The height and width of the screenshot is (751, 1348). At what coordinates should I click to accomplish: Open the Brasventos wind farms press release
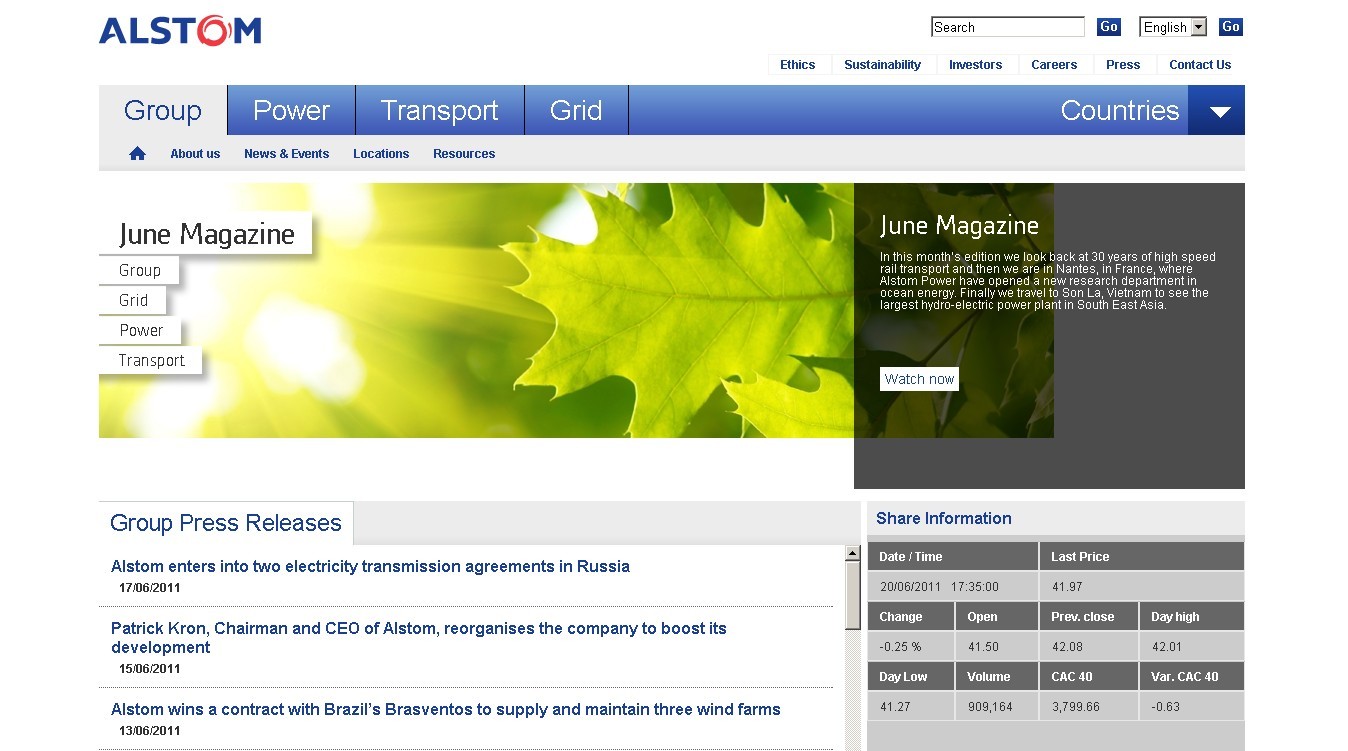tap(446, 710)
